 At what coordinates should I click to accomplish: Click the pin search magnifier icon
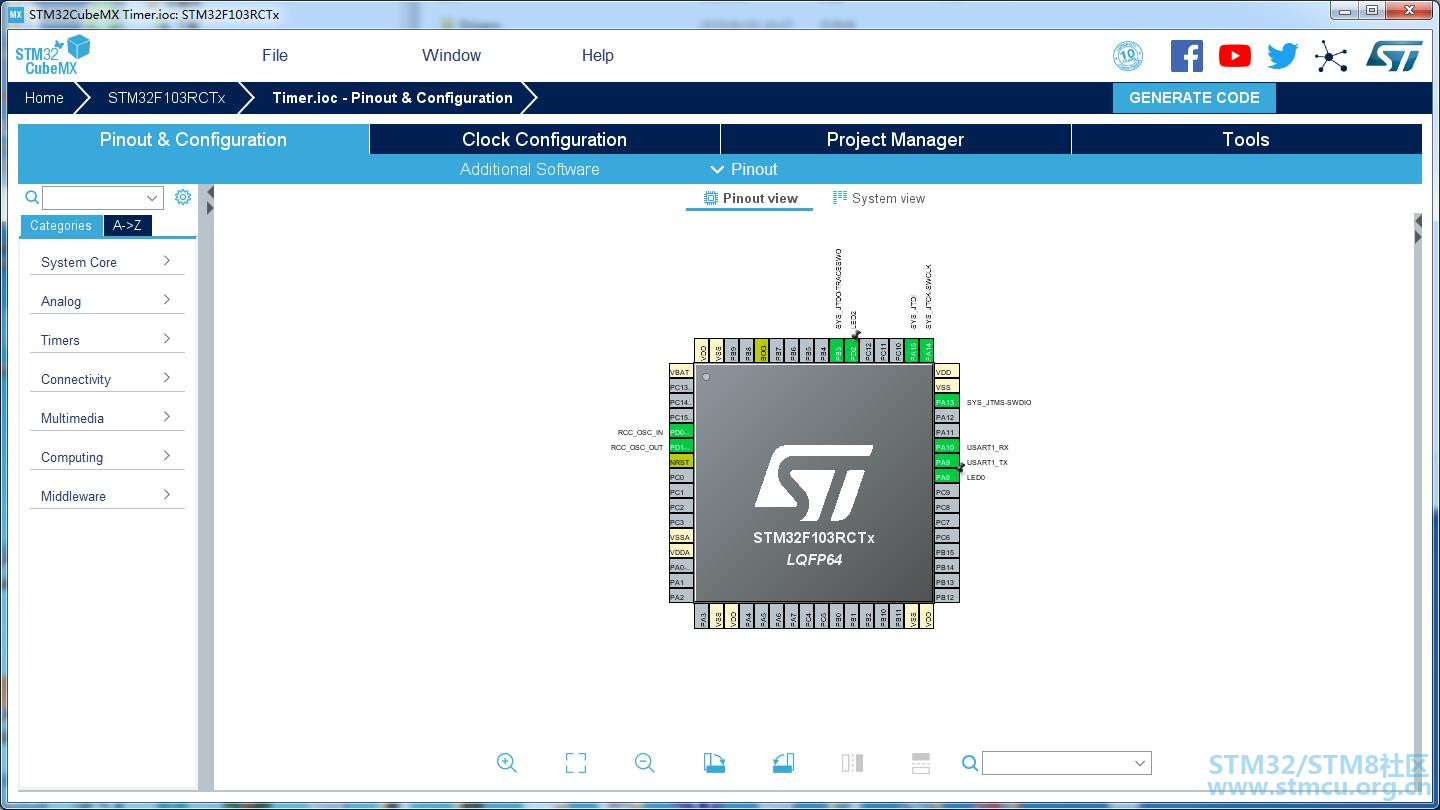click(969, 763)
